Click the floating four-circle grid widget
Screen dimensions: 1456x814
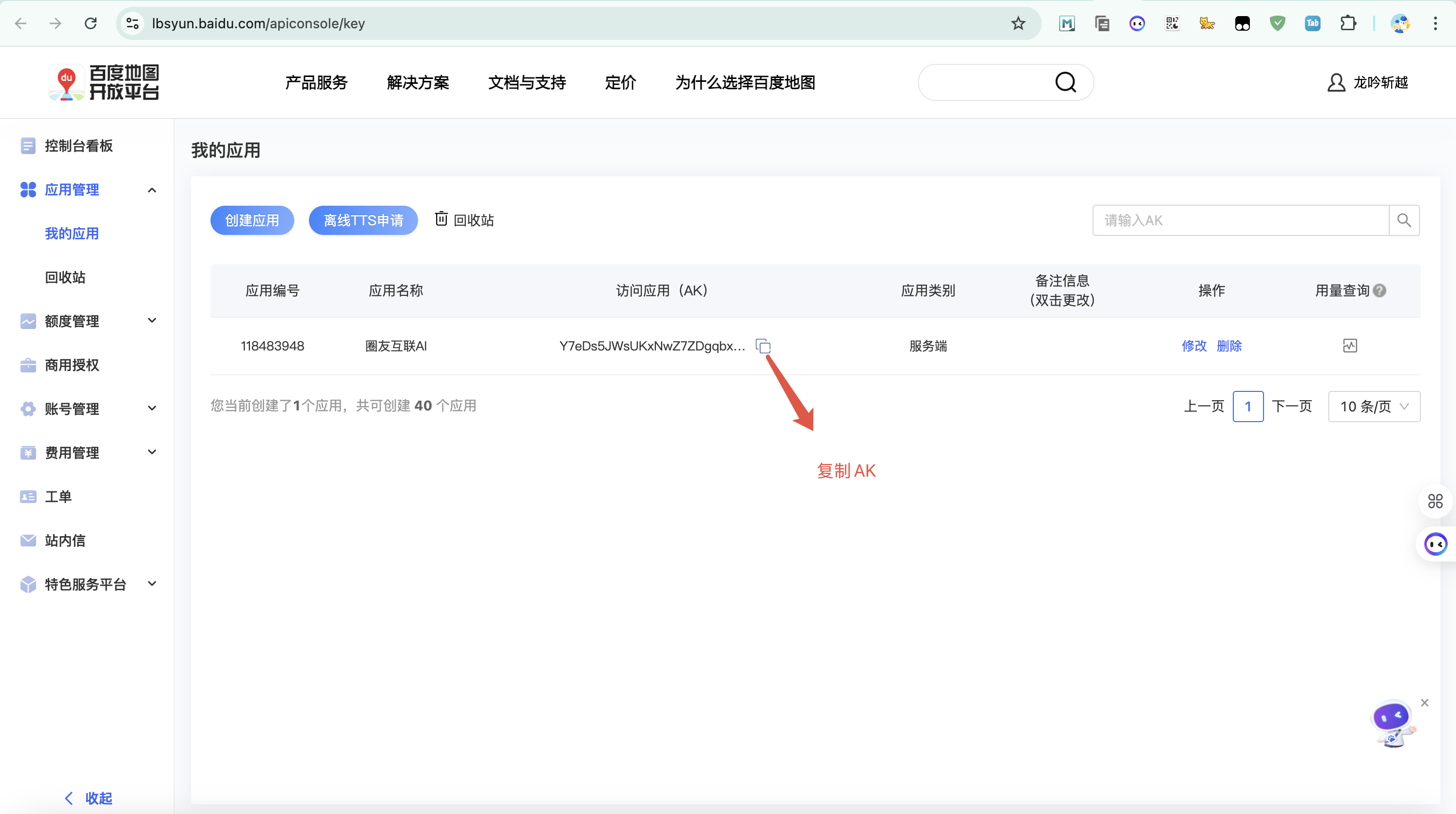click(x=1435, y=501)
